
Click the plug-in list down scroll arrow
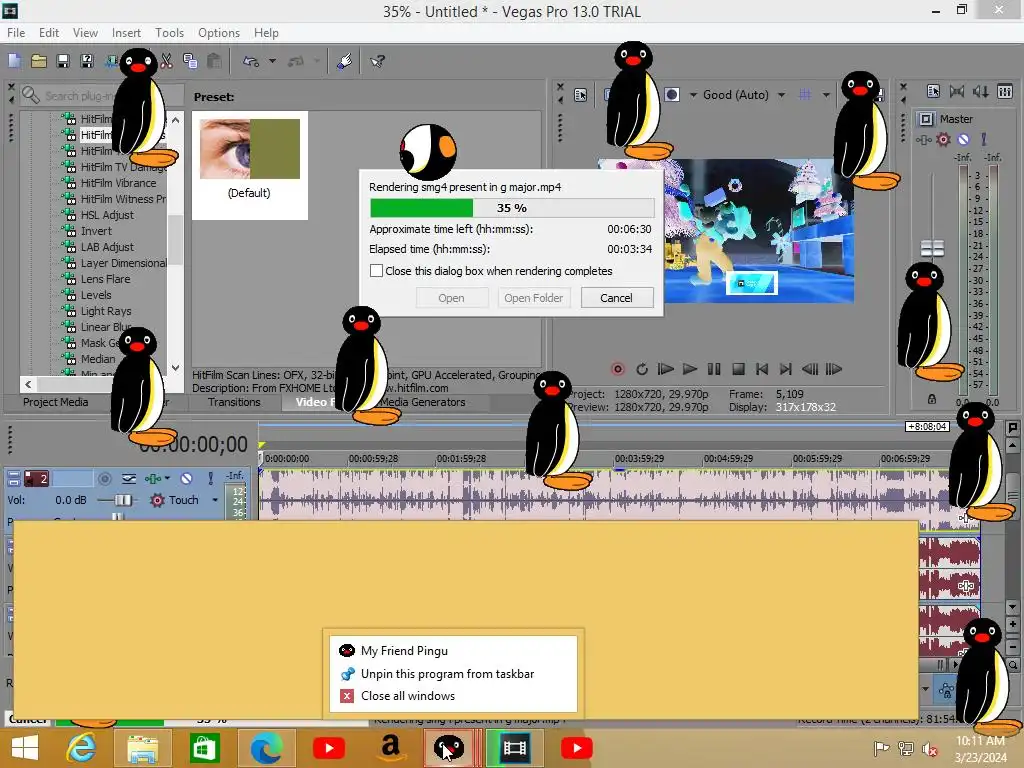click(x=175, y=368)
